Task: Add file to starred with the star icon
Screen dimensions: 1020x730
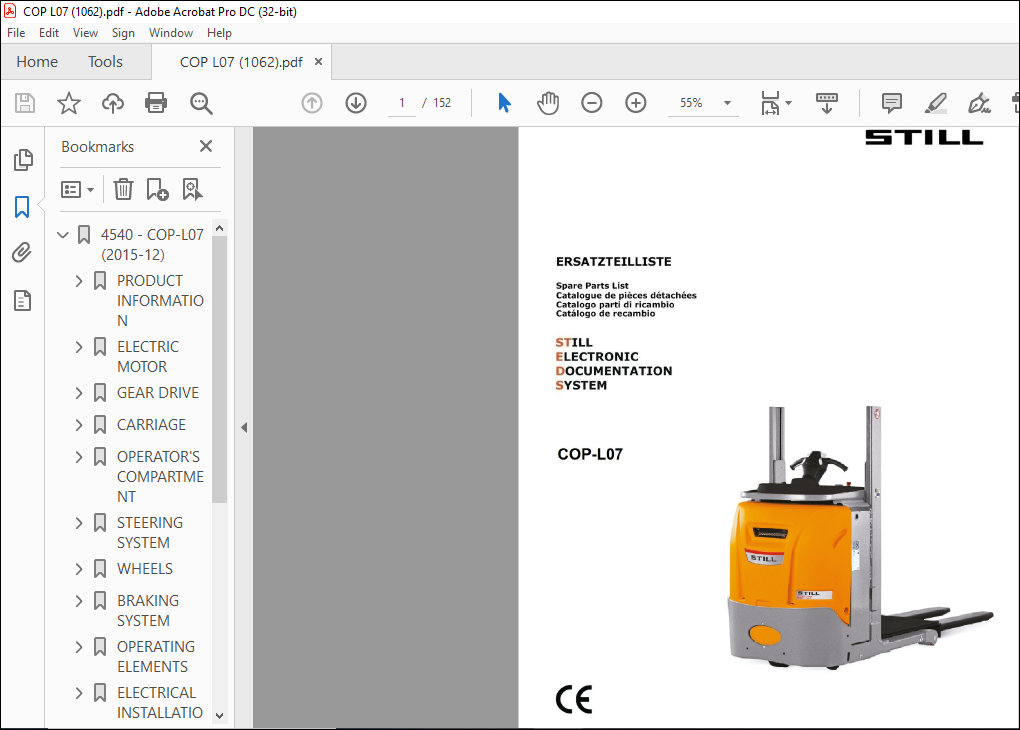Action: tap(68, 103)
